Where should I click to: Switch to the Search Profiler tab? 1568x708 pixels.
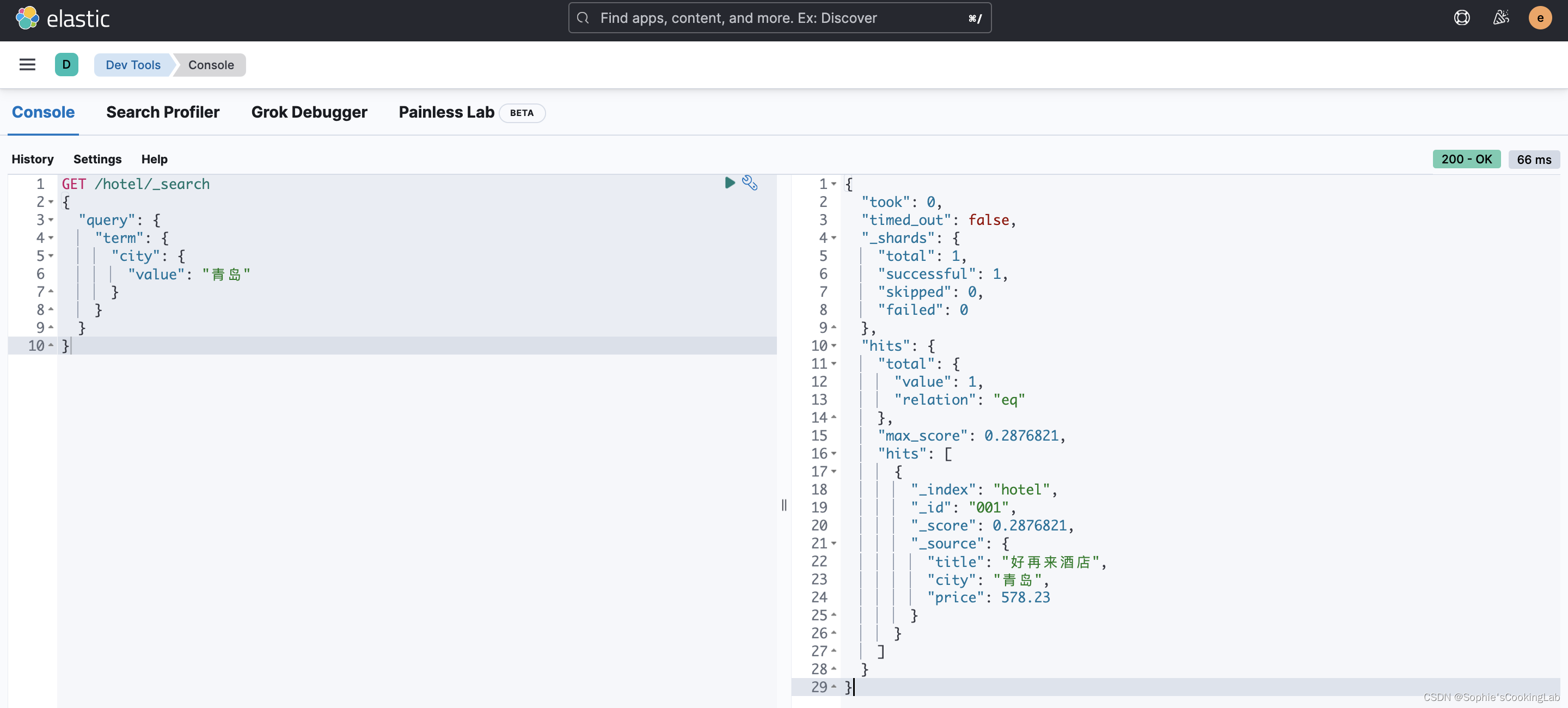pyautogui.click(x=163, y=112)
